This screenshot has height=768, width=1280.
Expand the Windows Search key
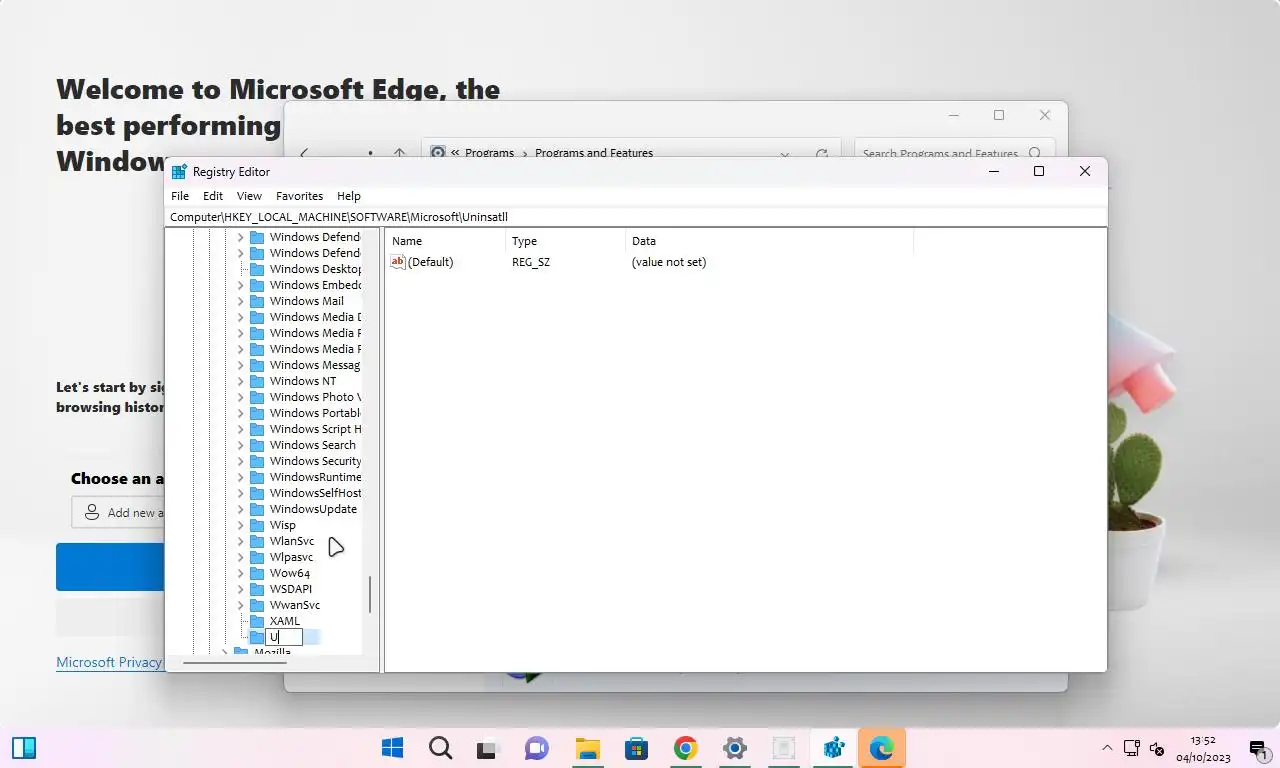(x=240, y=445)
